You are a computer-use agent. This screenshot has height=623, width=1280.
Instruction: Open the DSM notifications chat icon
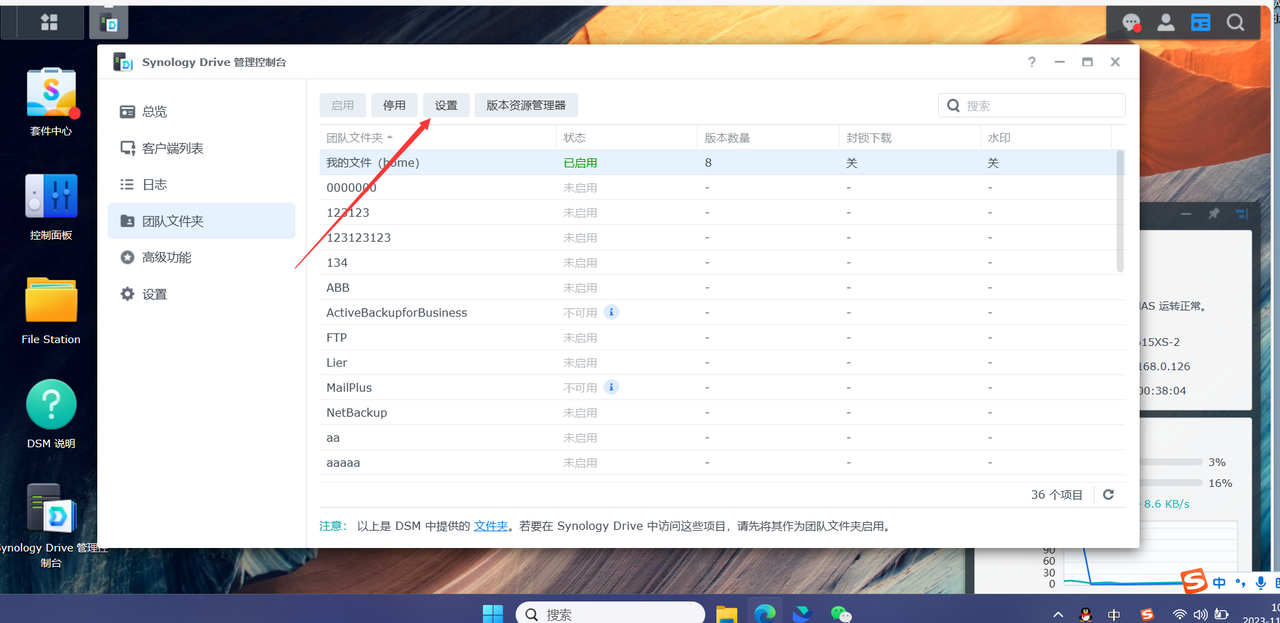click(x=1132, y=22)
